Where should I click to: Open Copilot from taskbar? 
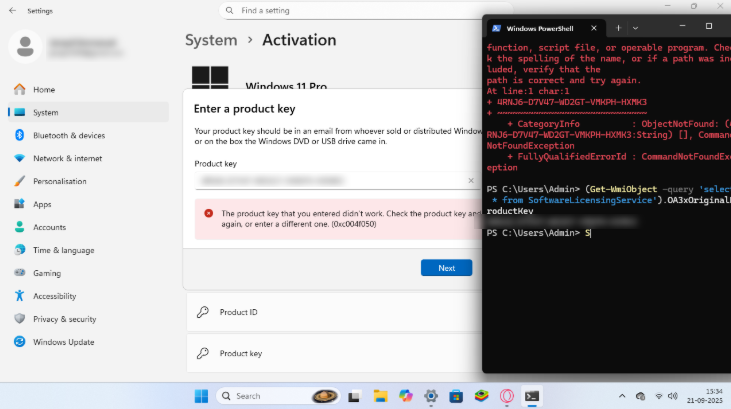(x=406, y=396)
